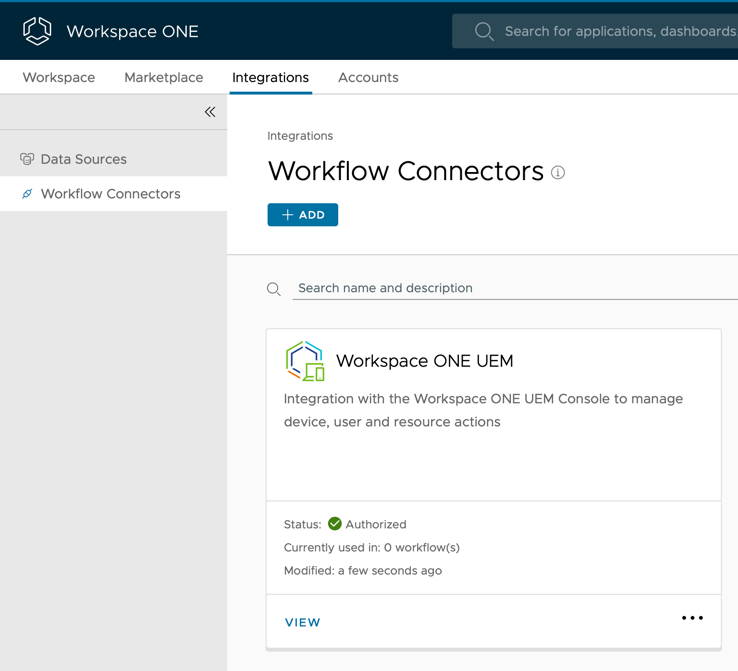
Task: Go to the Accounts tab
Action: pos(368,77)
